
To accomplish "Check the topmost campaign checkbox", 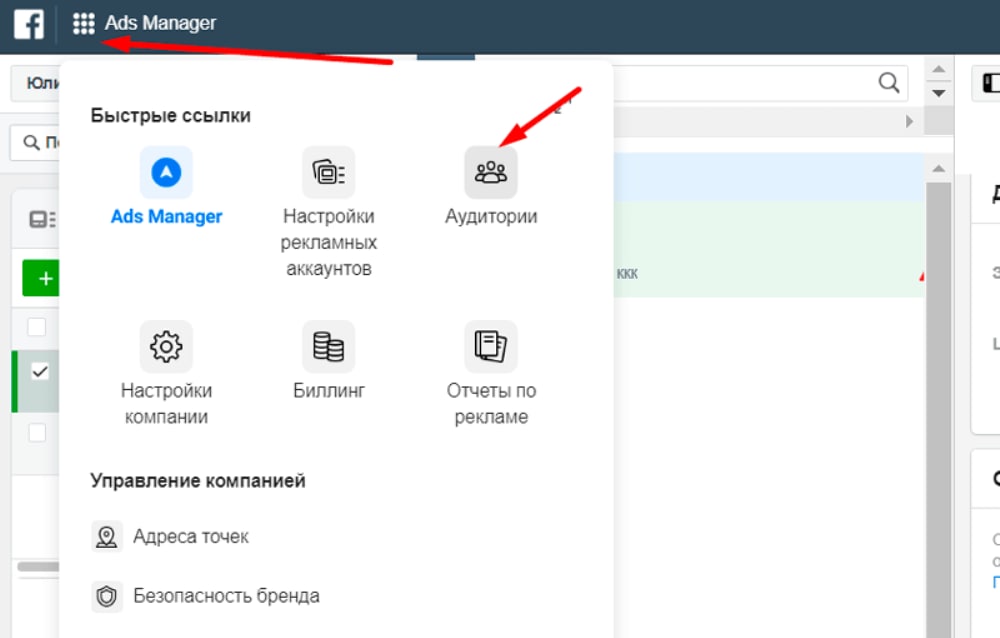I will pos(38,326).
